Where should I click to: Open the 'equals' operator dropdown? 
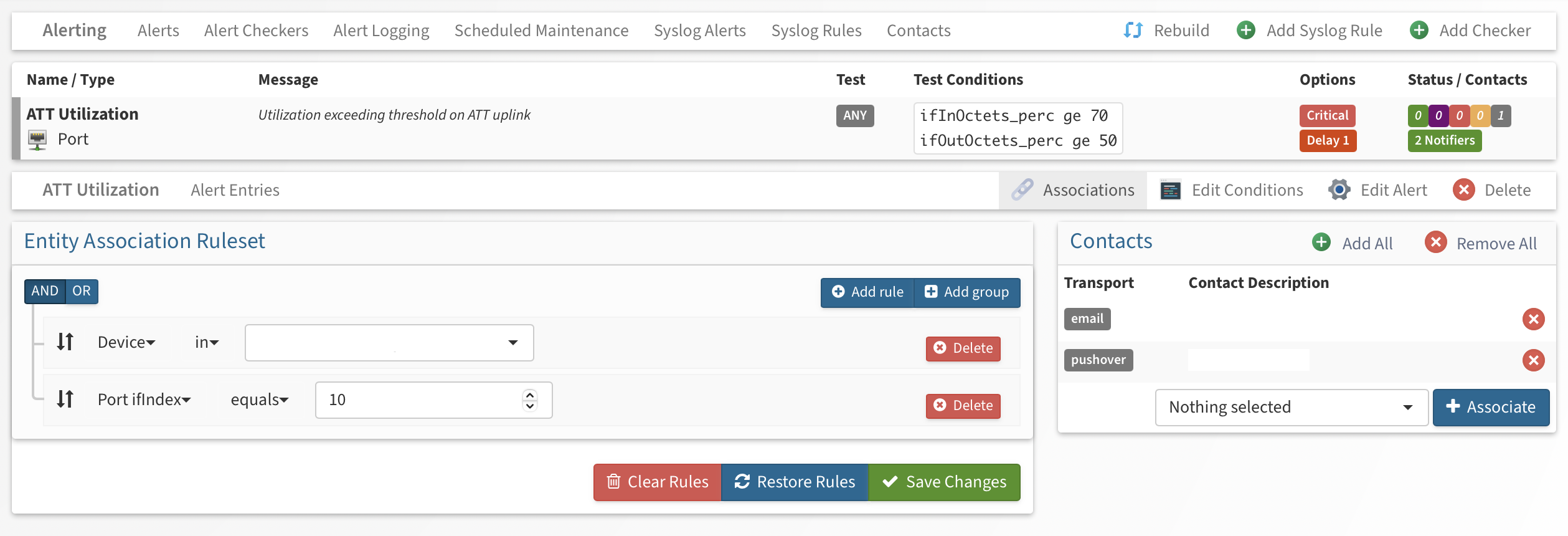coord(260,400)
